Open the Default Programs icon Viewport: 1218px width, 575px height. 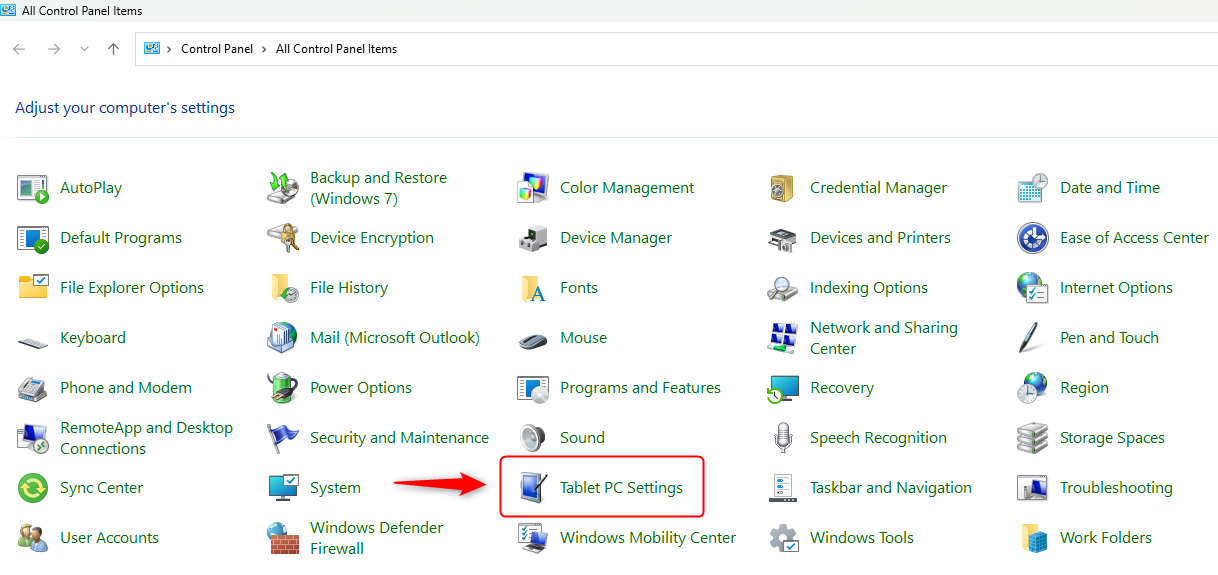click(x=33, y=238)
